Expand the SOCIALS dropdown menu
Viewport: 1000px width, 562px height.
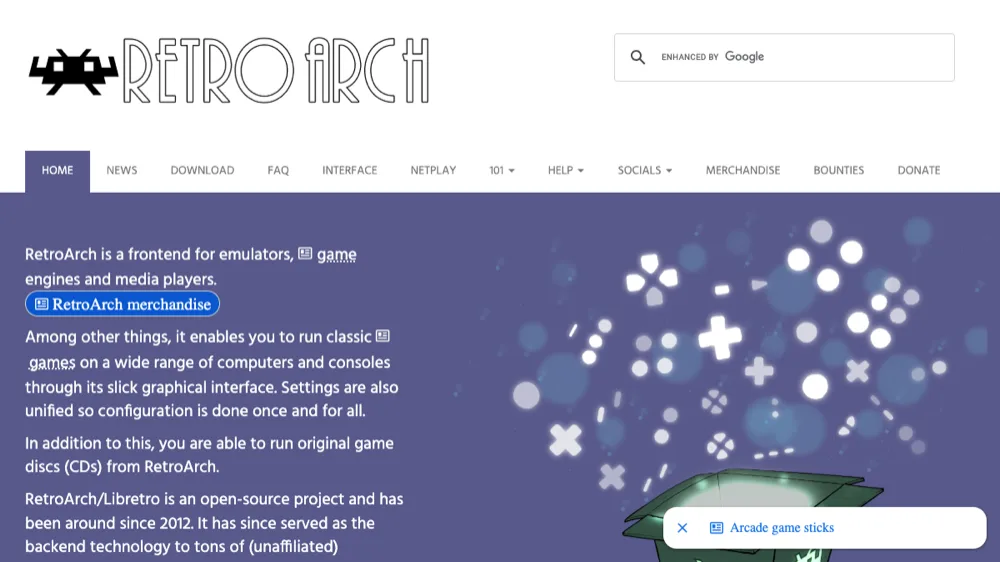click(645, 171)
